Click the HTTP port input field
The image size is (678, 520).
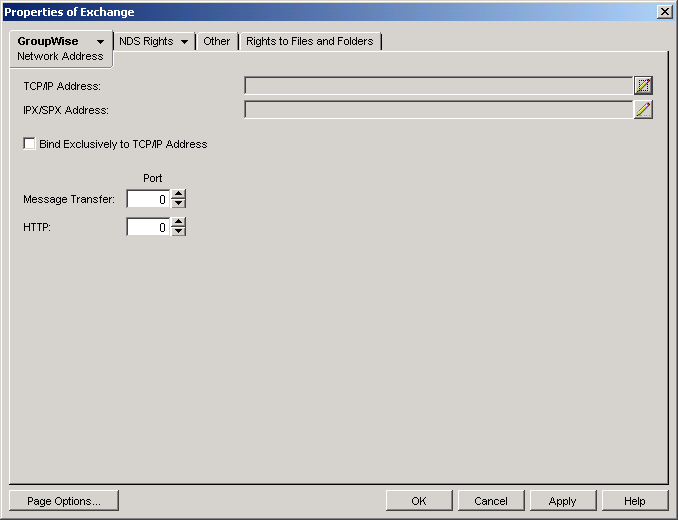(148, 227)
